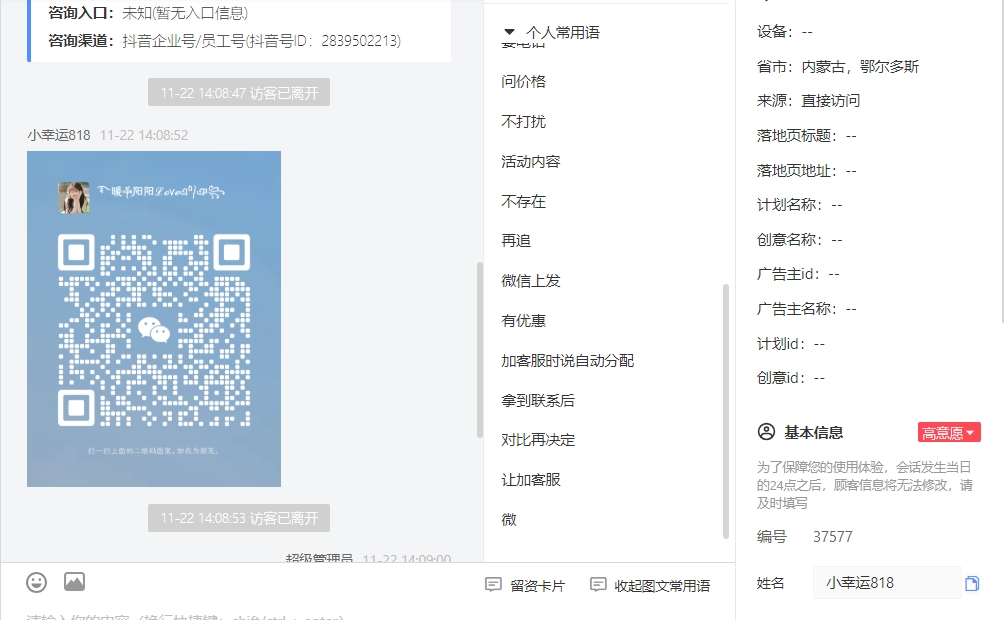Click the 广告主id row

(798, 274)
